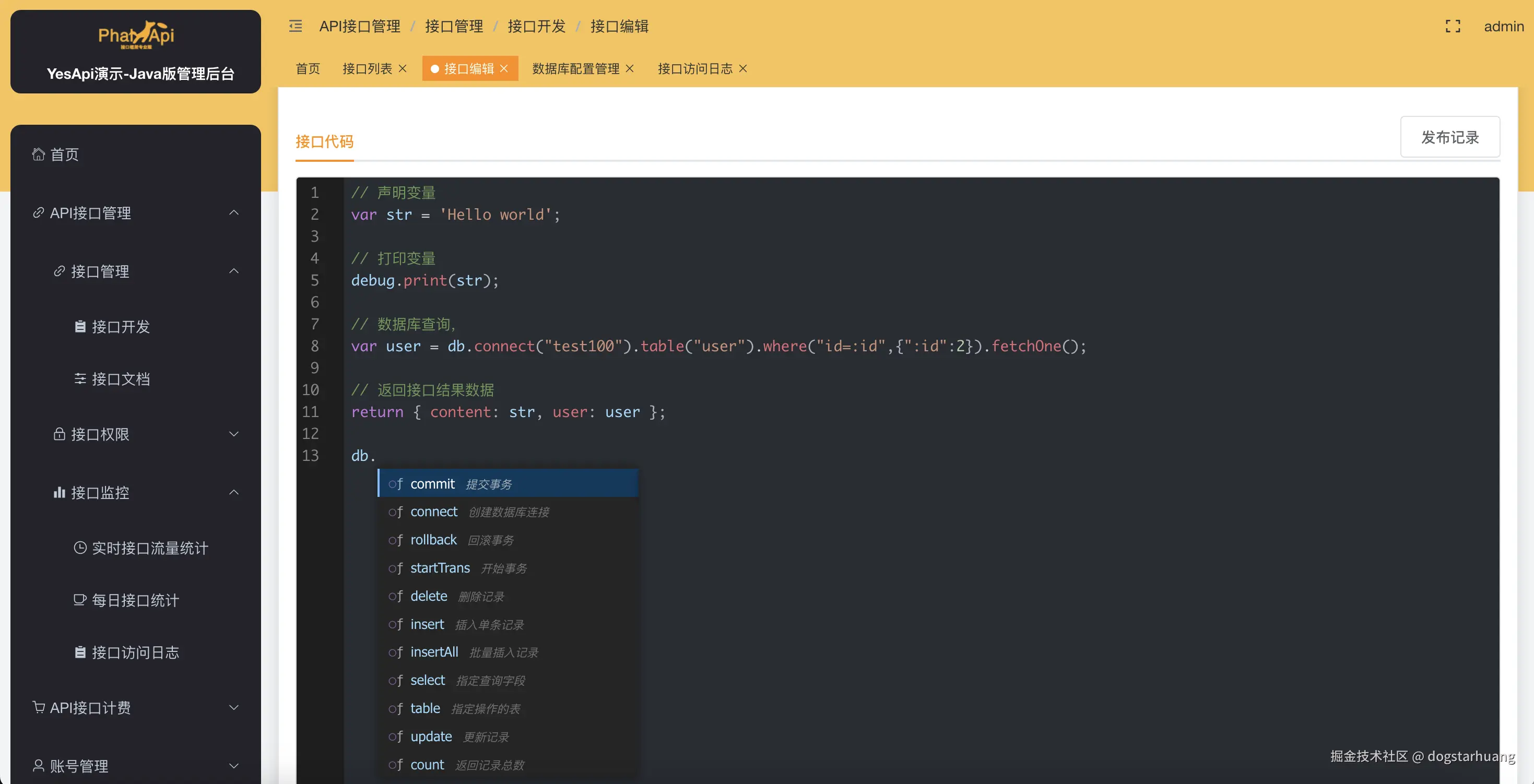
Task: Enter fullscreen mode via top-right icon
Action: coord(1453,26)
